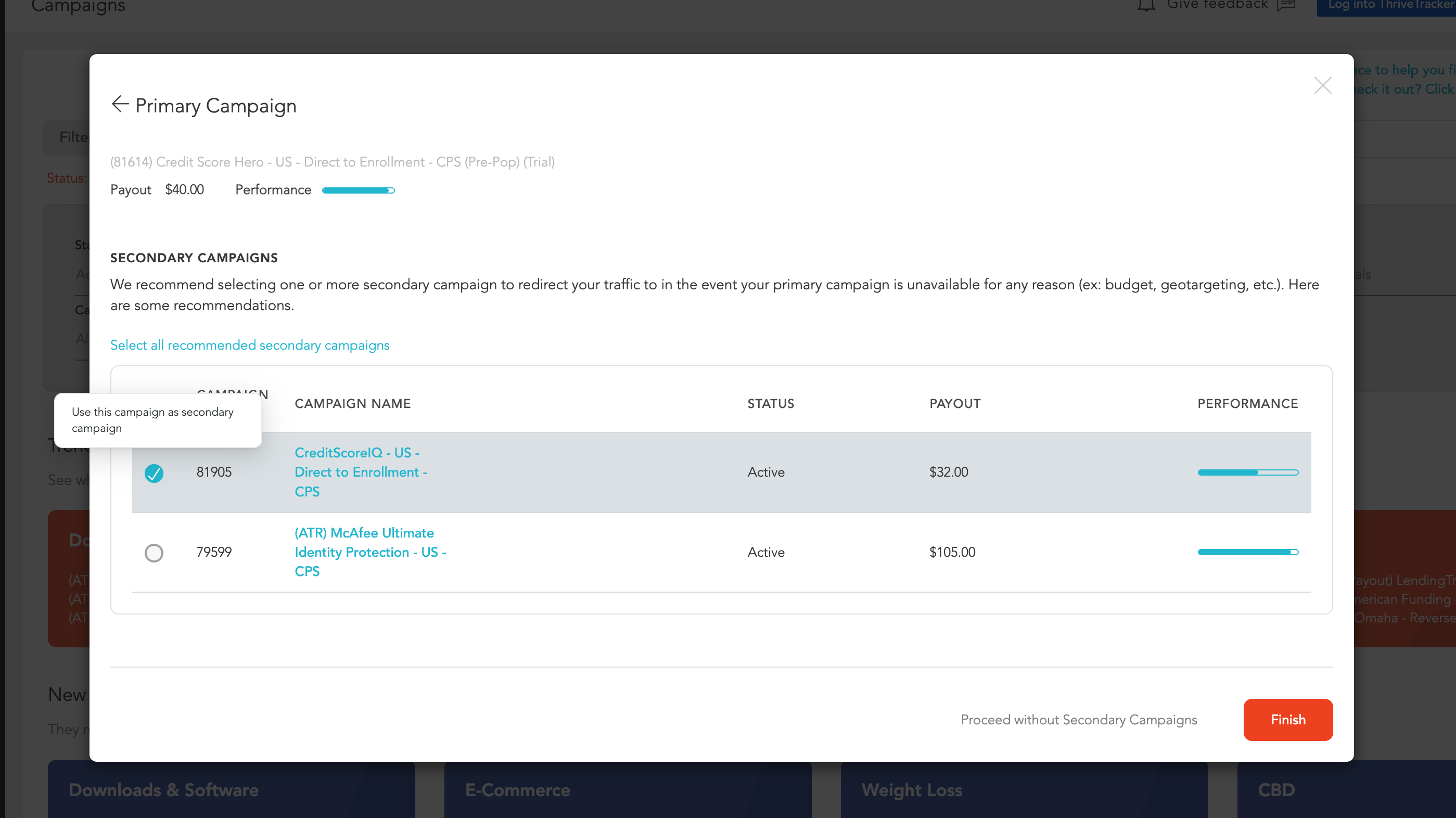This screenshot has height=818, width=1456.
Task: Click the STATUS column header
Action: 770,404
